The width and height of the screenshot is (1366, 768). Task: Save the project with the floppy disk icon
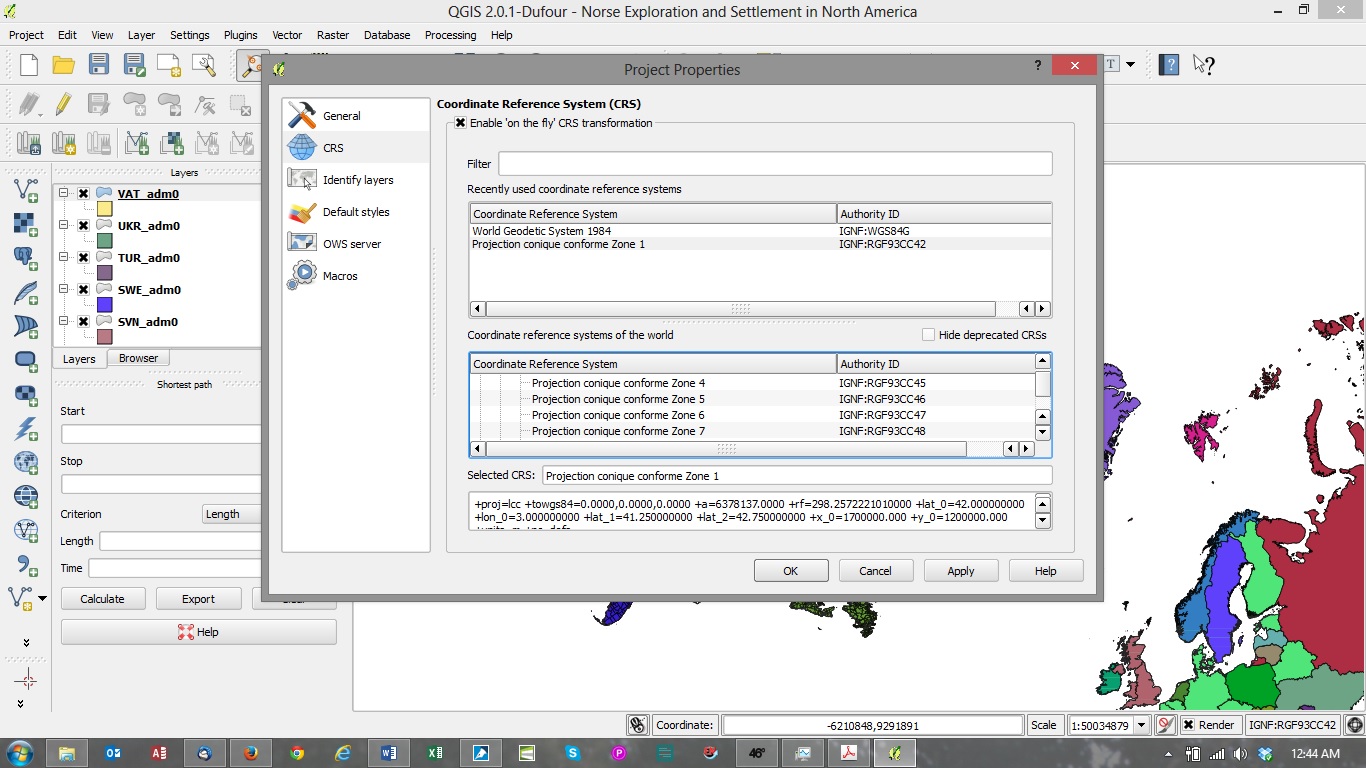pyautogui.click(x=99, y=65)
